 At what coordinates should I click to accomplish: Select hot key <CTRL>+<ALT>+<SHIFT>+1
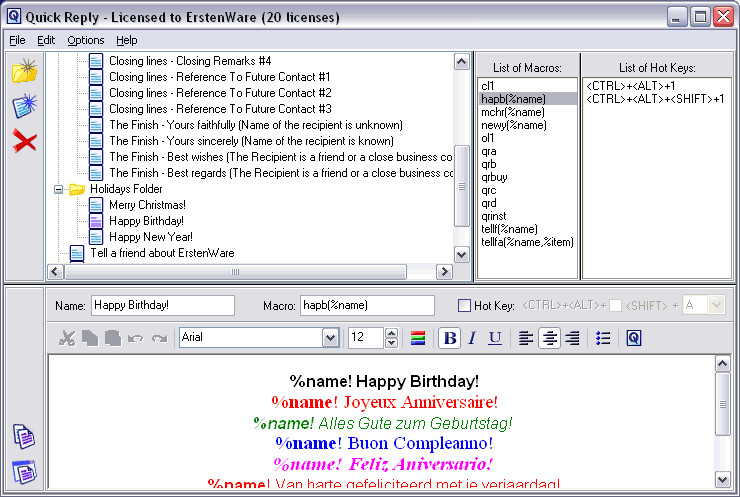655,99
